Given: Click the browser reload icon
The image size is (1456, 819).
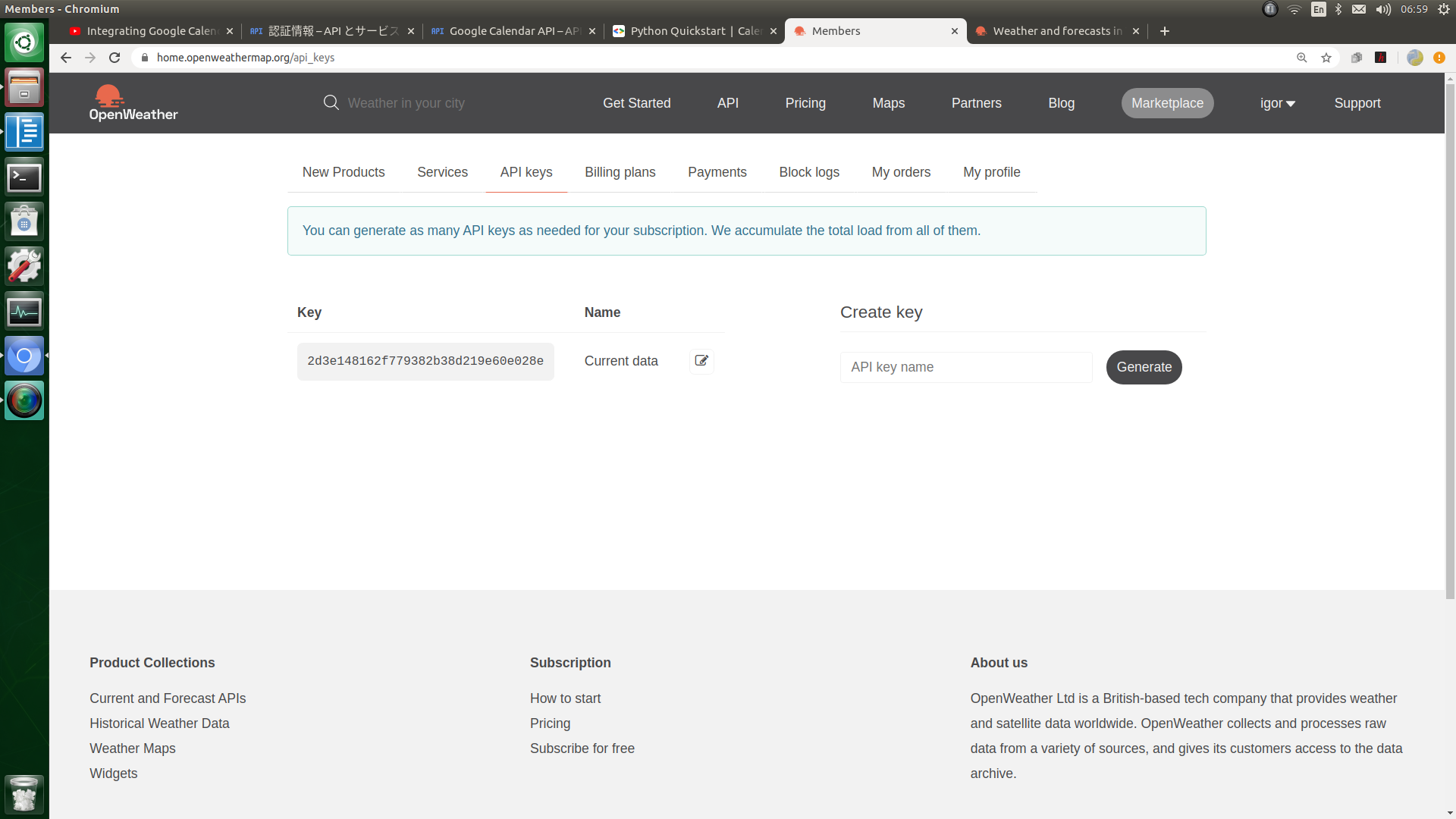Looking at the screenshot, I should point(115,58).
